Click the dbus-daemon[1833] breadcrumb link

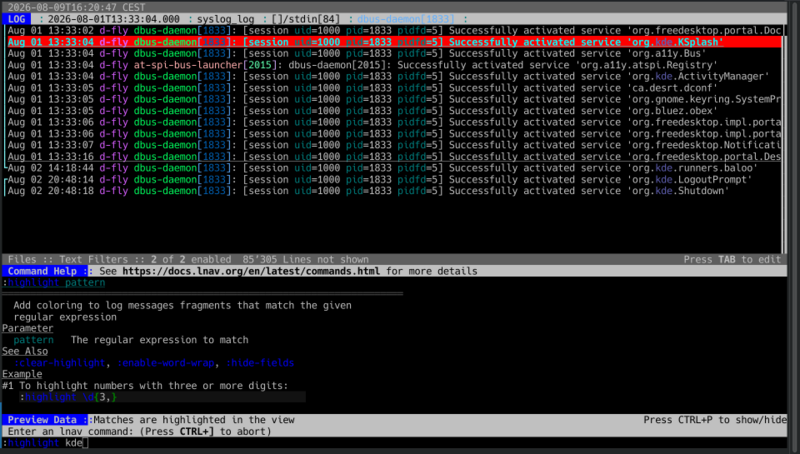coord(406,19)
